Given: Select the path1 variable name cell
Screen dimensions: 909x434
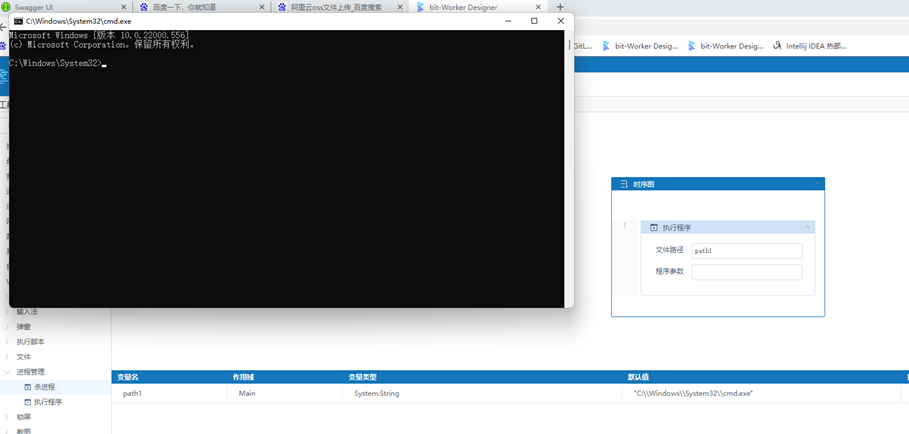Looking at the screenshot, I should (133, 394).
